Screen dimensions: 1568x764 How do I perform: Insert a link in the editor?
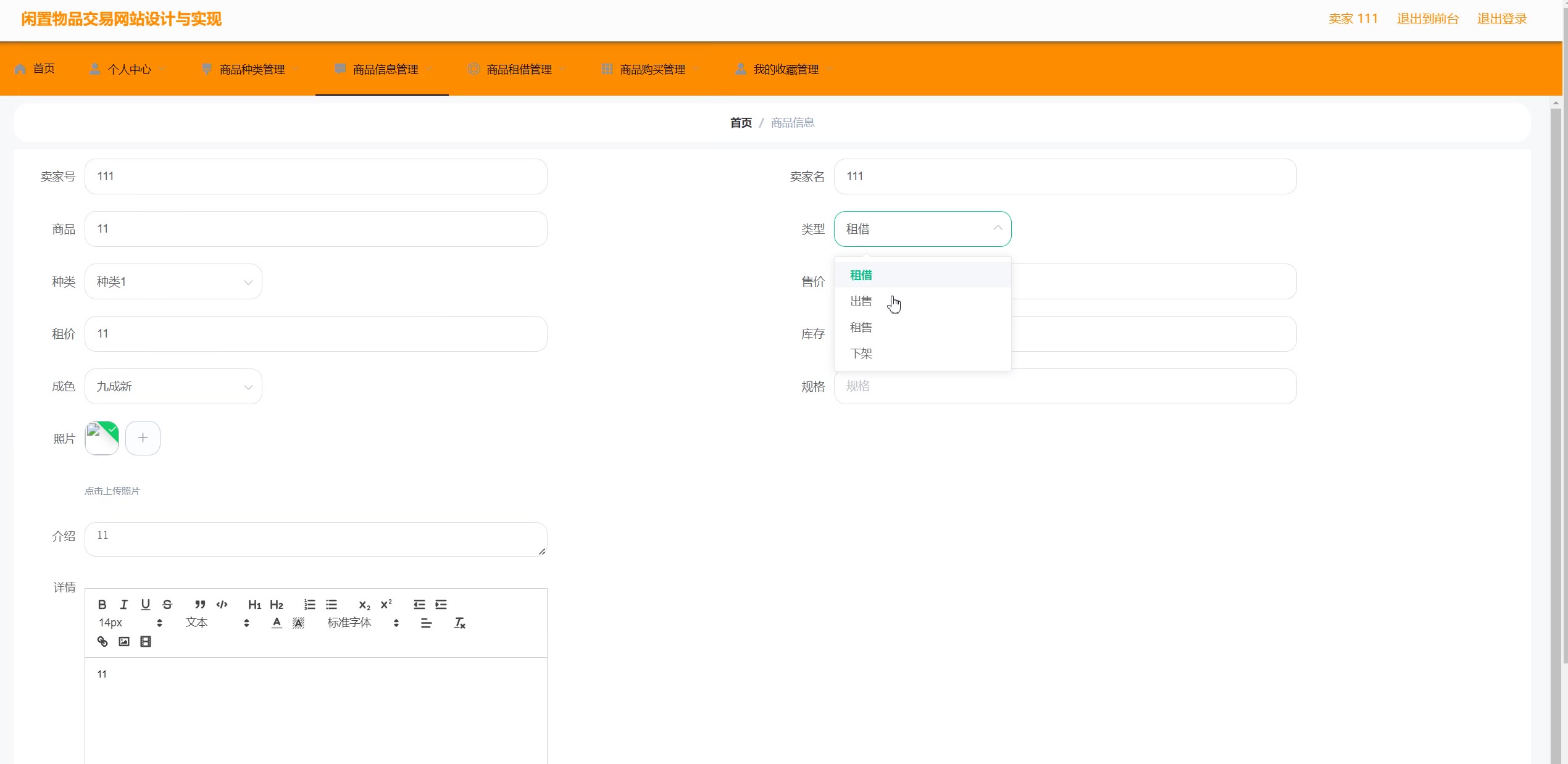[102, 642]
